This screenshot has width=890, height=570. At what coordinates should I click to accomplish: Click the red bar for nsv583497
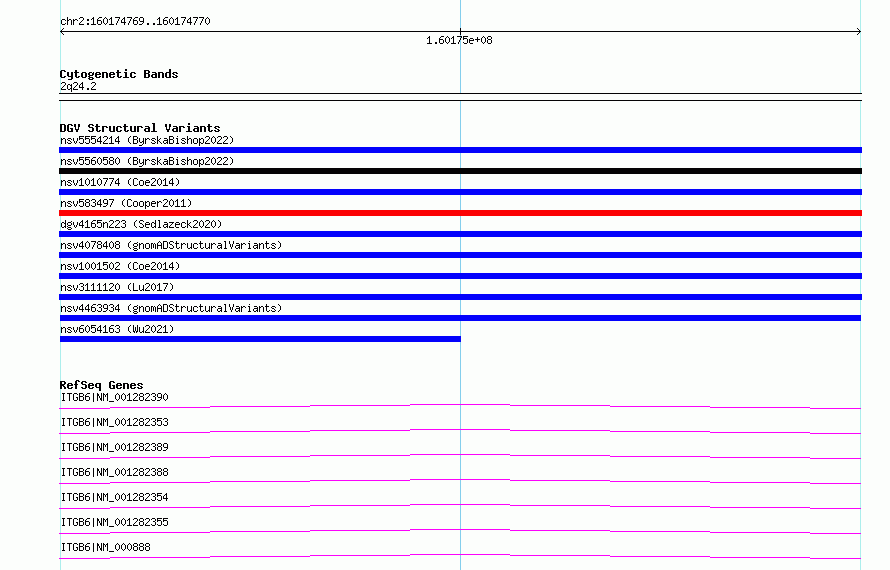coord(460,213)
